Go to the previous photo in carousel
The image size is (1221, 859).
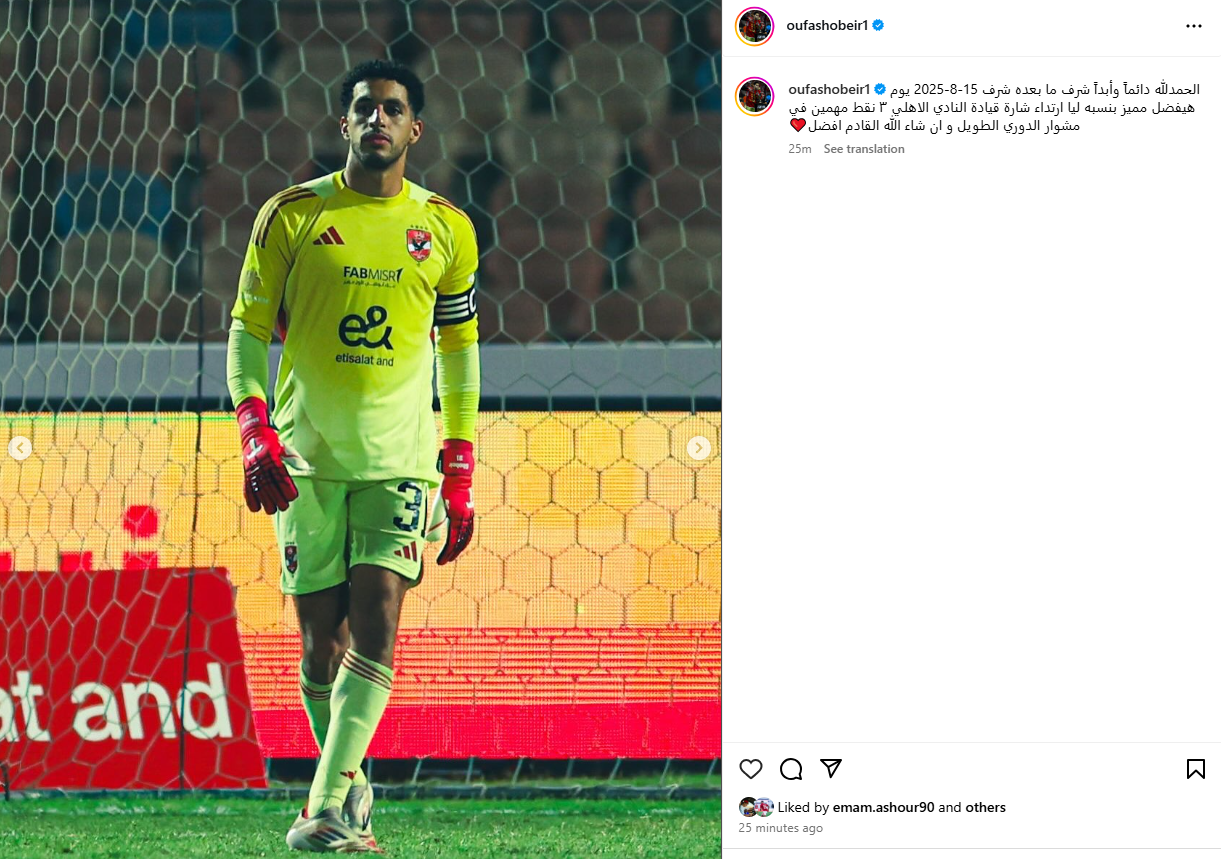tap(20, 448)
